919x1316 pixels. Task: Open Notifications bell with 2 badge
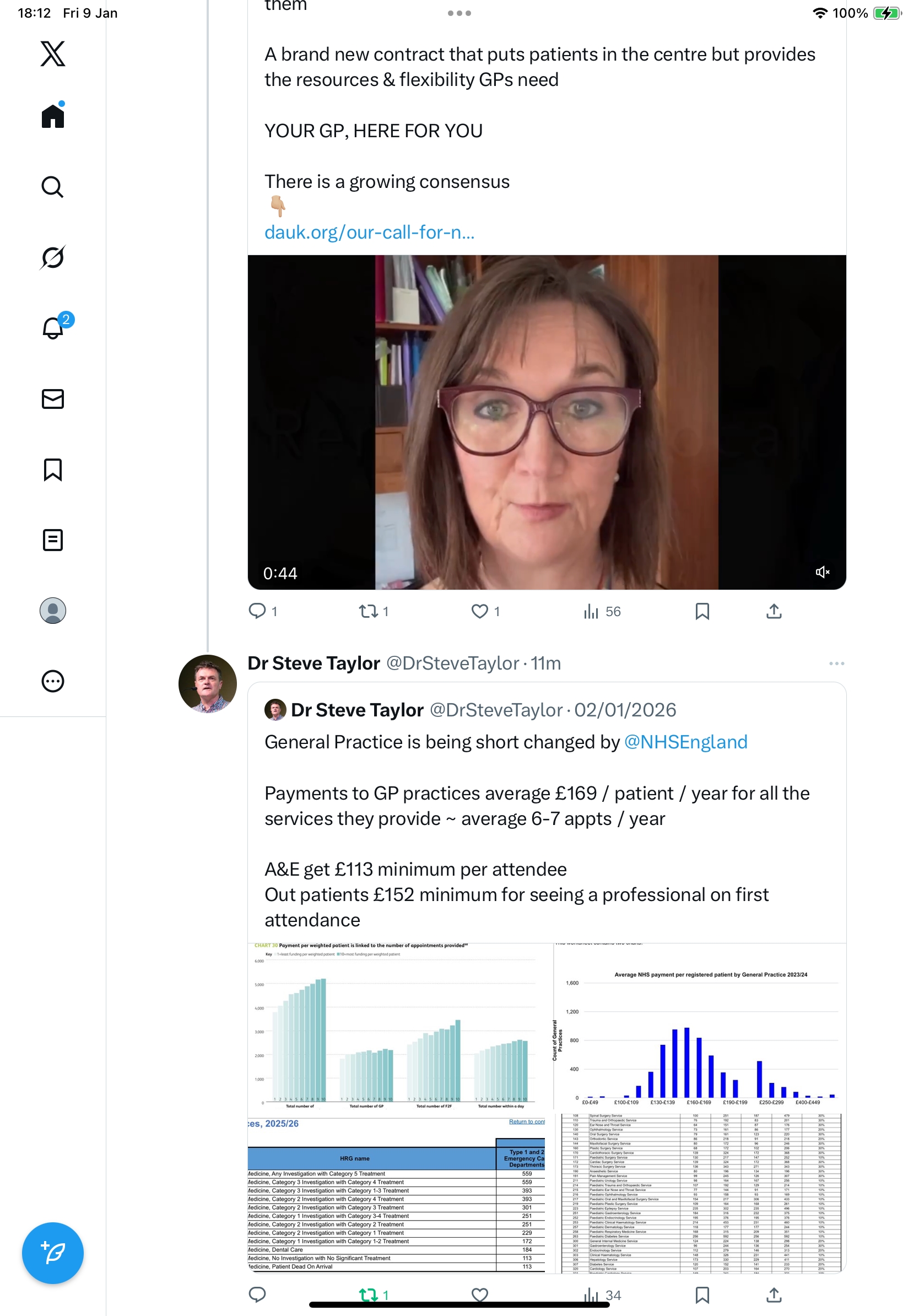click(53, 328)
